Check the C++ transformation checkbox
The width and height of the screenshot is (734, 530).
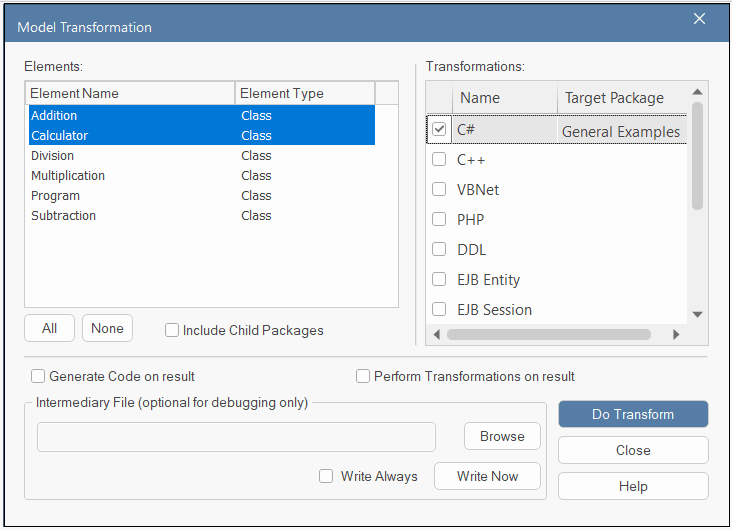[439, 159]
